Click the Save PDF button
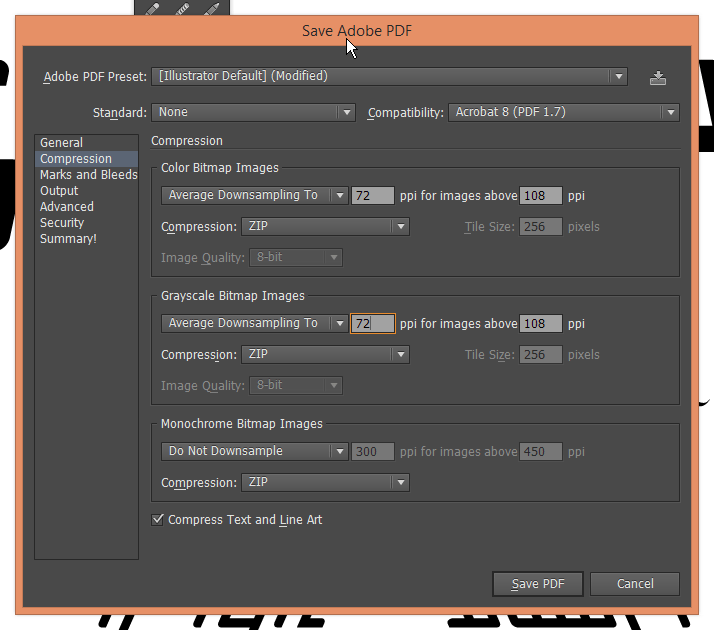This screenshot has width=714, height=630. [538, 584]
